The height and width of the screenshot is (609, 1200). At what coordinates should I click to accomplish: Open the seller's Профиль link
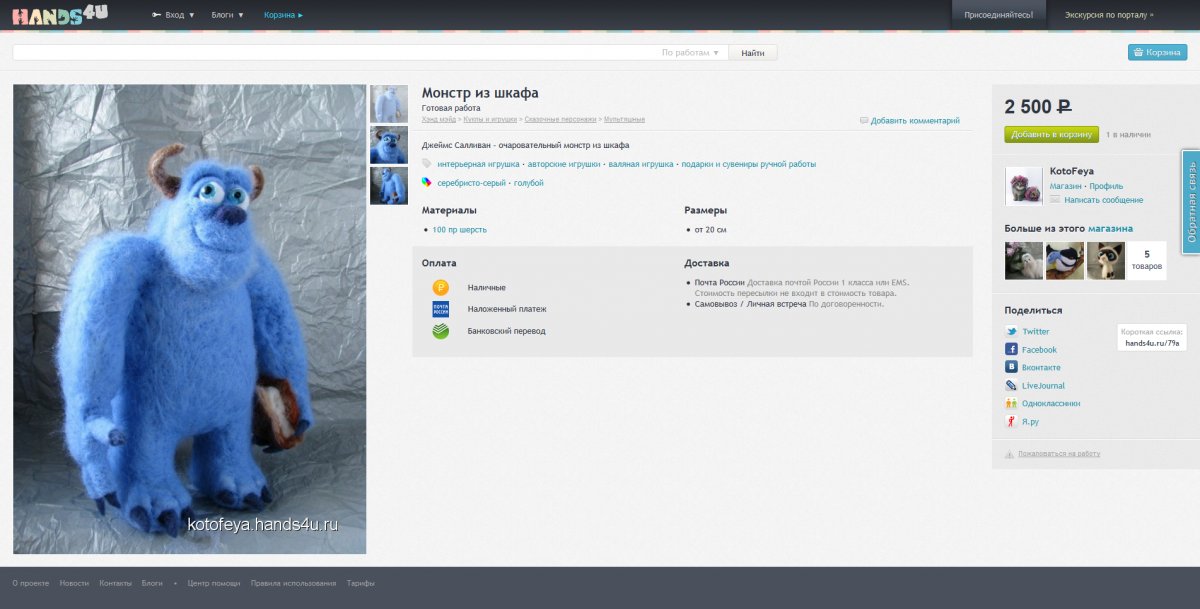[x=1106, y=186]
